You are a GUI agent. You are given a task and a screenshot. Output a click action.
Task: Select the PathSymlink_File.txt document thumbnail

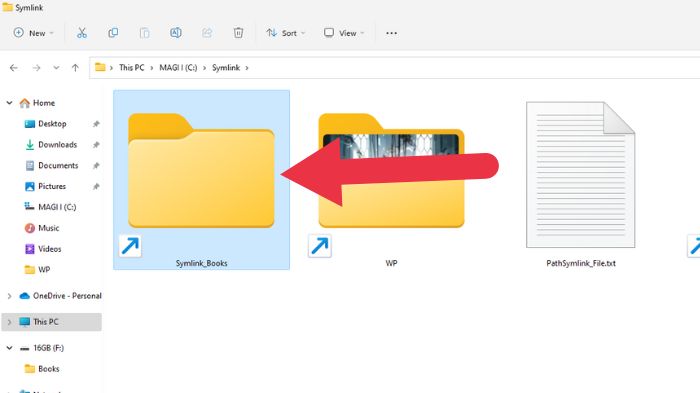click(580, 175)
